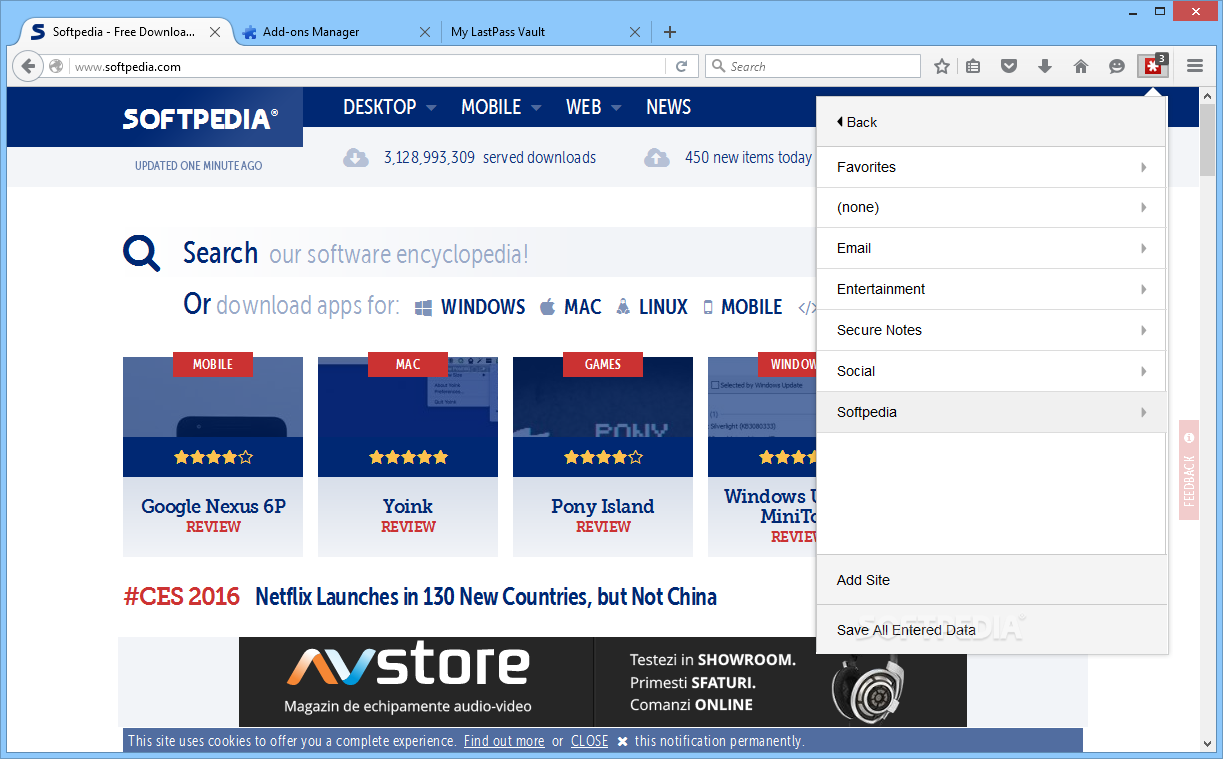Click the Hello chat smiley icon
This screenshot has height=759, width=1223.
(x=1117, y=67)
